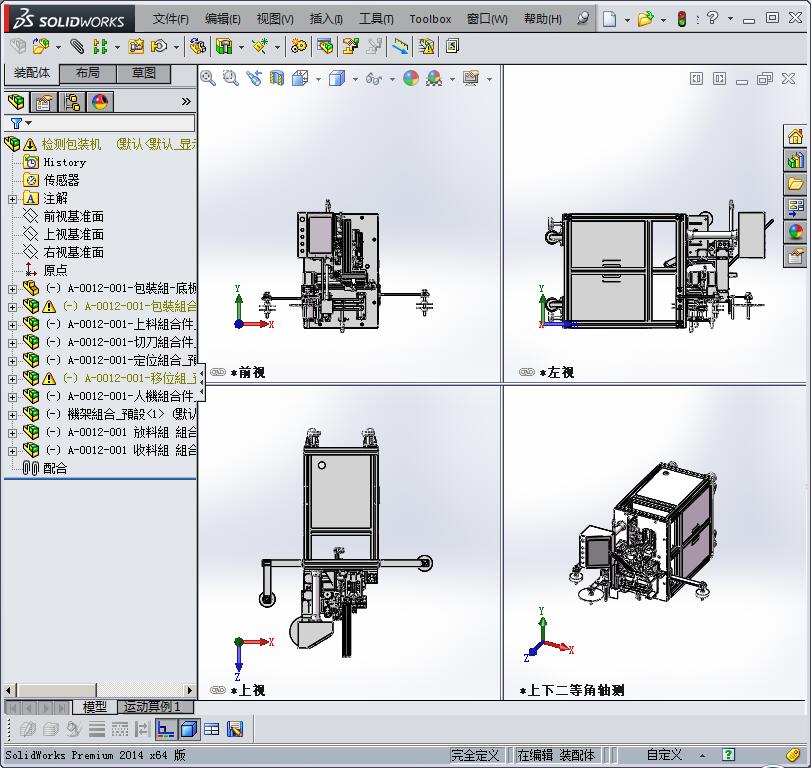Expand the A-0012-001 收料組 node
811x768 pixels.
[x=12, y=451]
